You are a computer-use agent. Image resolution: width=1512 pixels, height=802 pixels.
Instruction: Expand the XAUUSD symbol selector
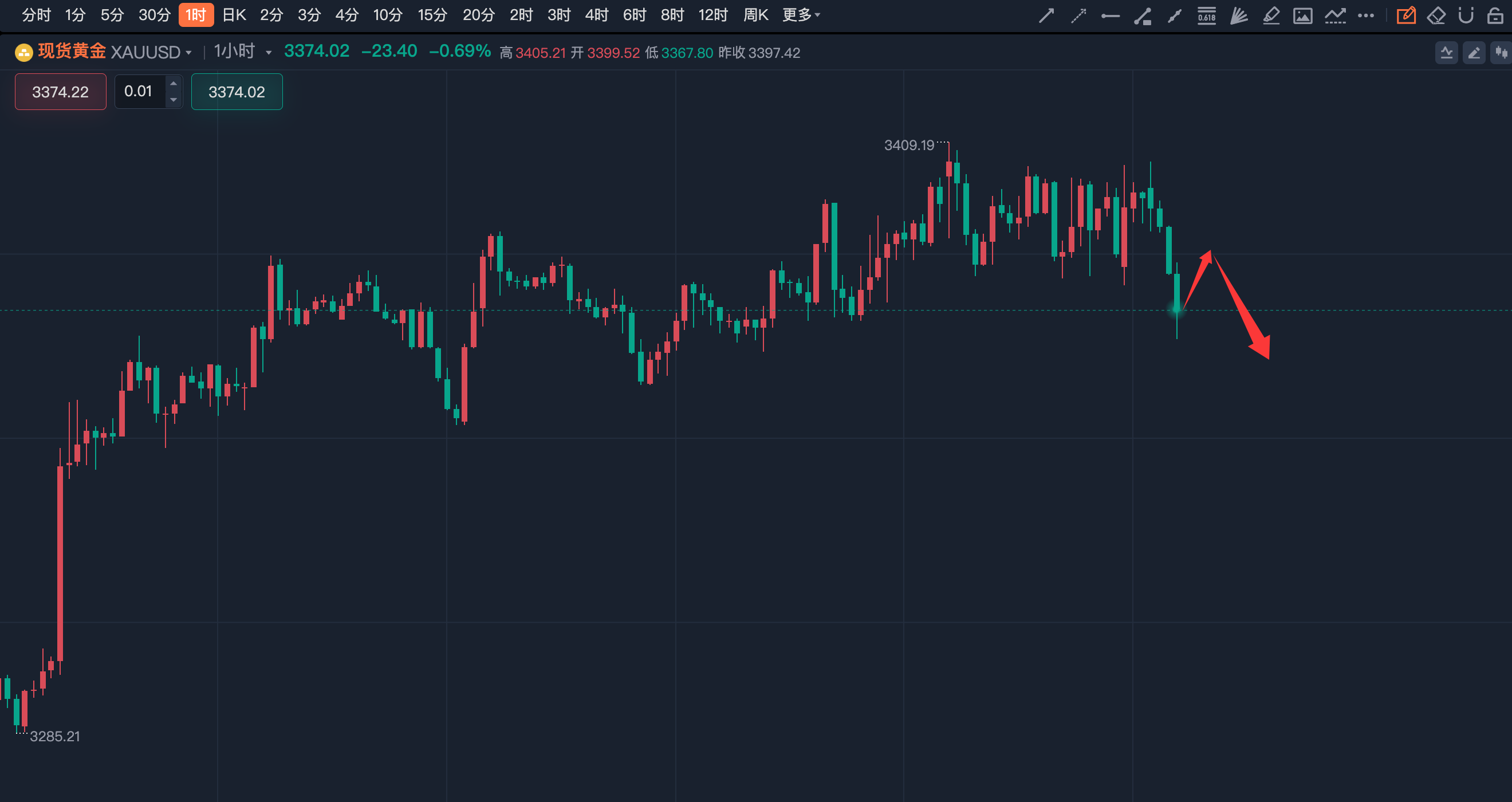[x=151, y=52]
